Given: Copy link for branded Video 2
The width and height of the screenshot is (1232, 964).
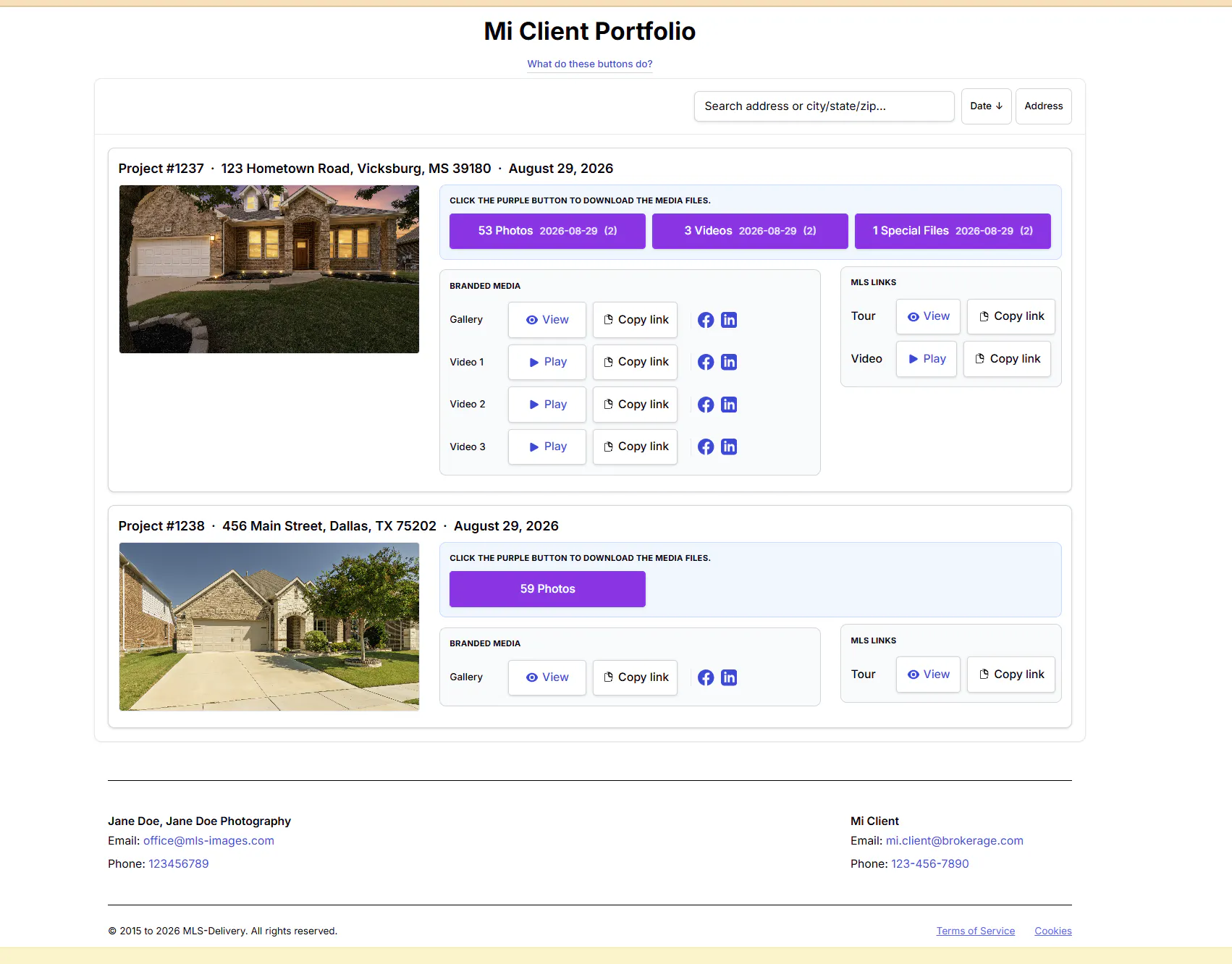Looking at the screenshot, I should 636,405.
